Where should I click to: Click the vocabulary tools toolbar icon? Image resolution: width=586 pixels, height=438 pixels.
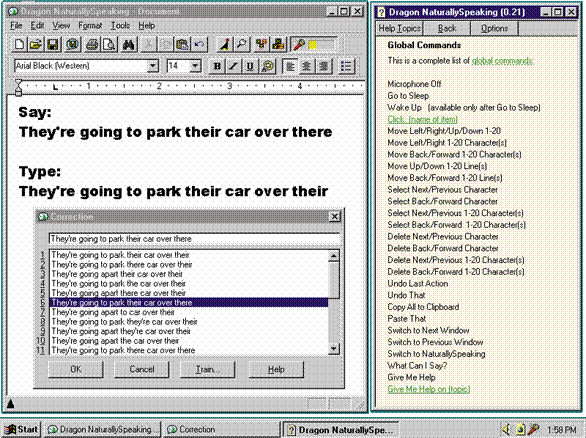tap(261, 45)
